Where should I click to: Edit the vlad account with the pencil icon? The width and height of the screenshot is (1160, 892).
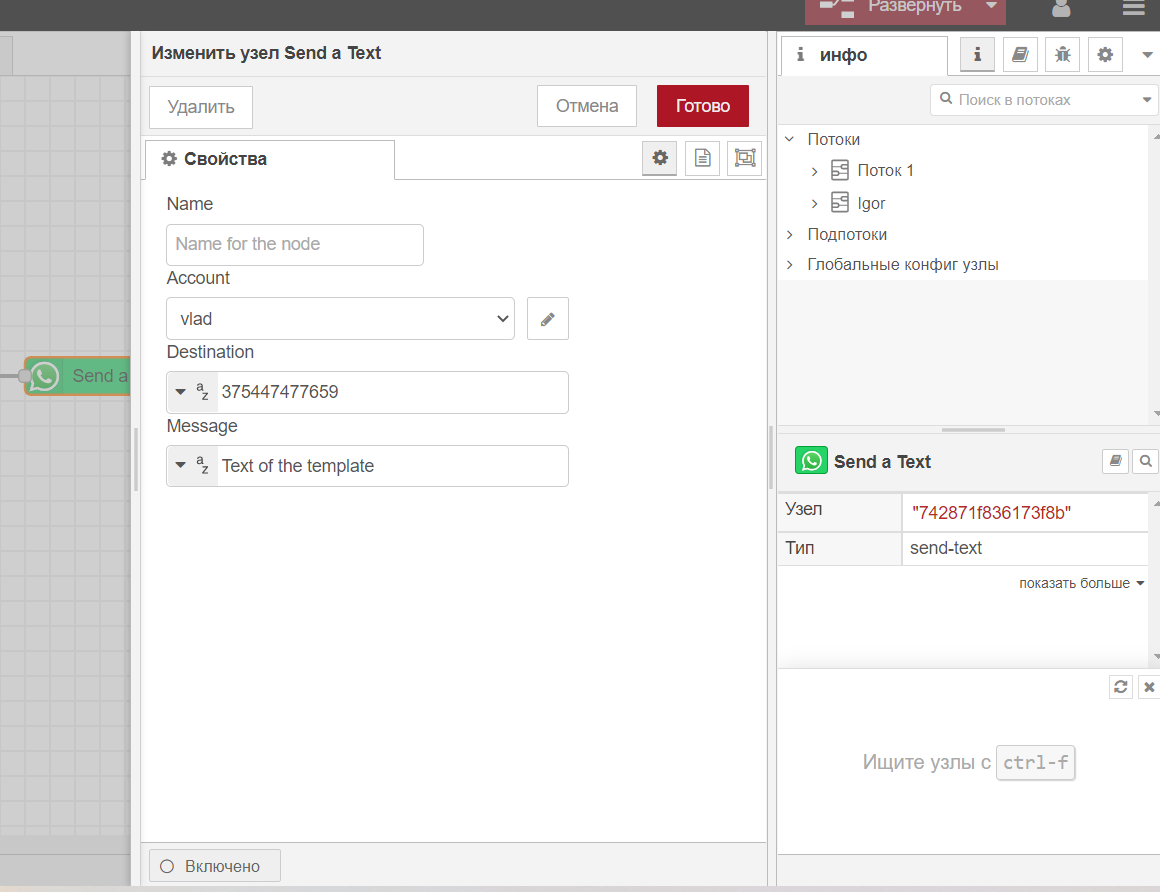[547, 319]
